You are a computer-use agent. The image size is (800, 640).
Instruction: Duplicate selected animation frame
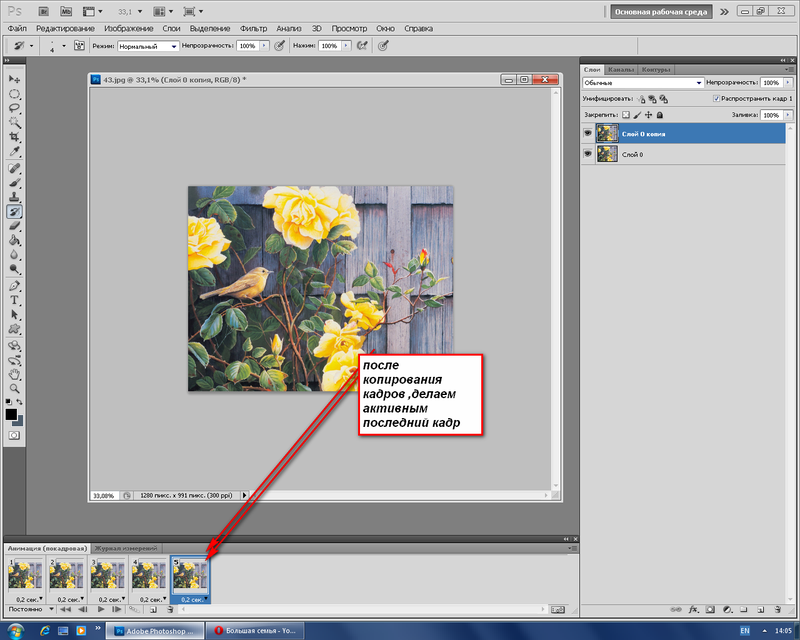click(153, 609)
